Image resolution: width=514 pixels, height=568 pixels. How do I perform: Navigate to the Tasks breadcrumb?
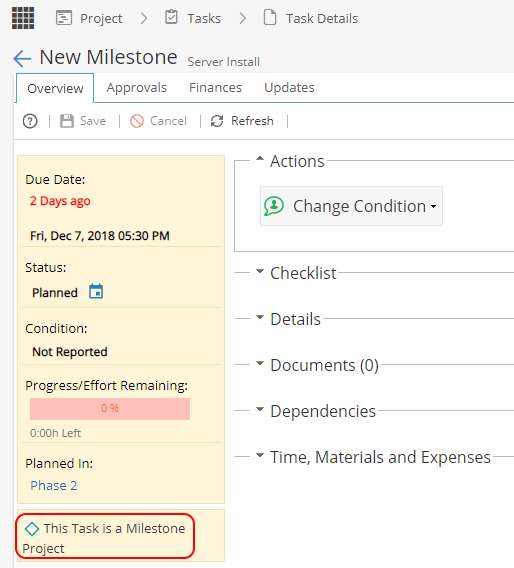pos(204,18)
